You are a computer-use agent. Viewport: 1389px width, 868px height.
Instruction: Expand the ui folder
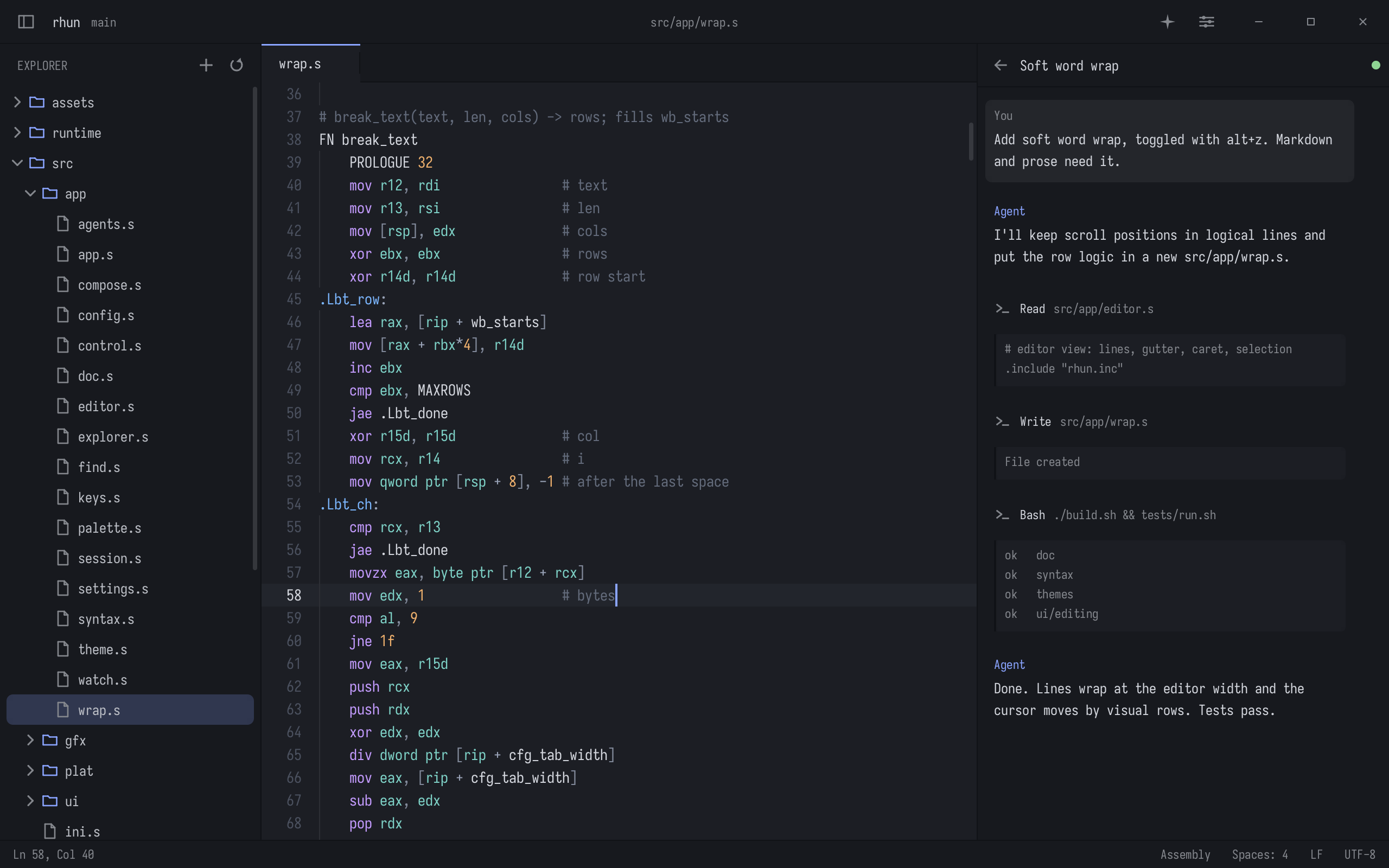[x=30, y=801]
